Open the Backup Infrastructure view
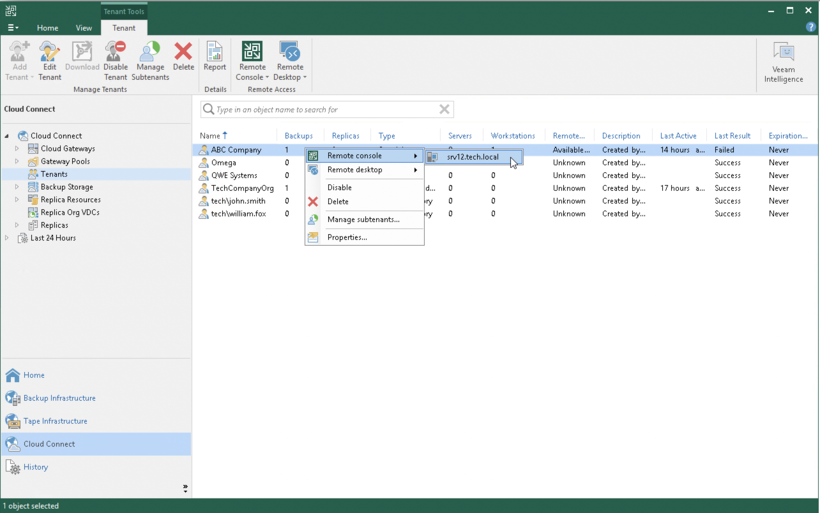 click(59, 398)
